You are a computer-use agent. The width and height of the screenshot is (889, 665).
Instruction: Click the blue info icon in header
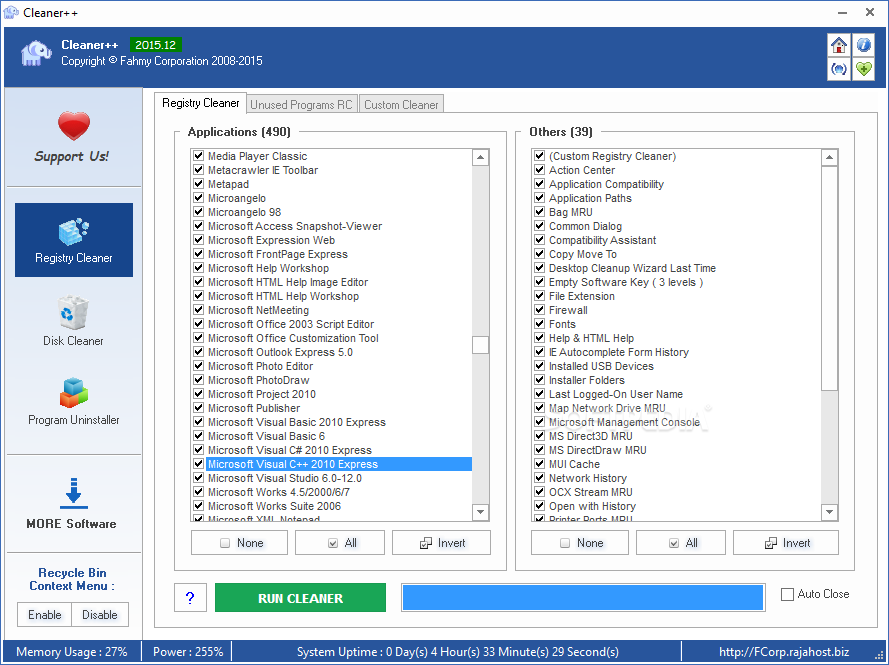863,45
